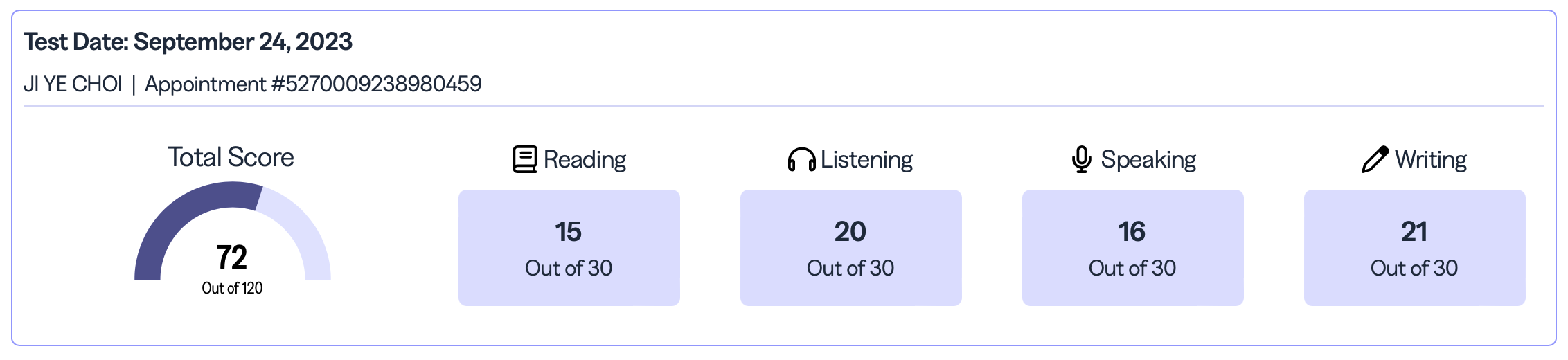
Task: Click the appointment number text
Action: 313,84
